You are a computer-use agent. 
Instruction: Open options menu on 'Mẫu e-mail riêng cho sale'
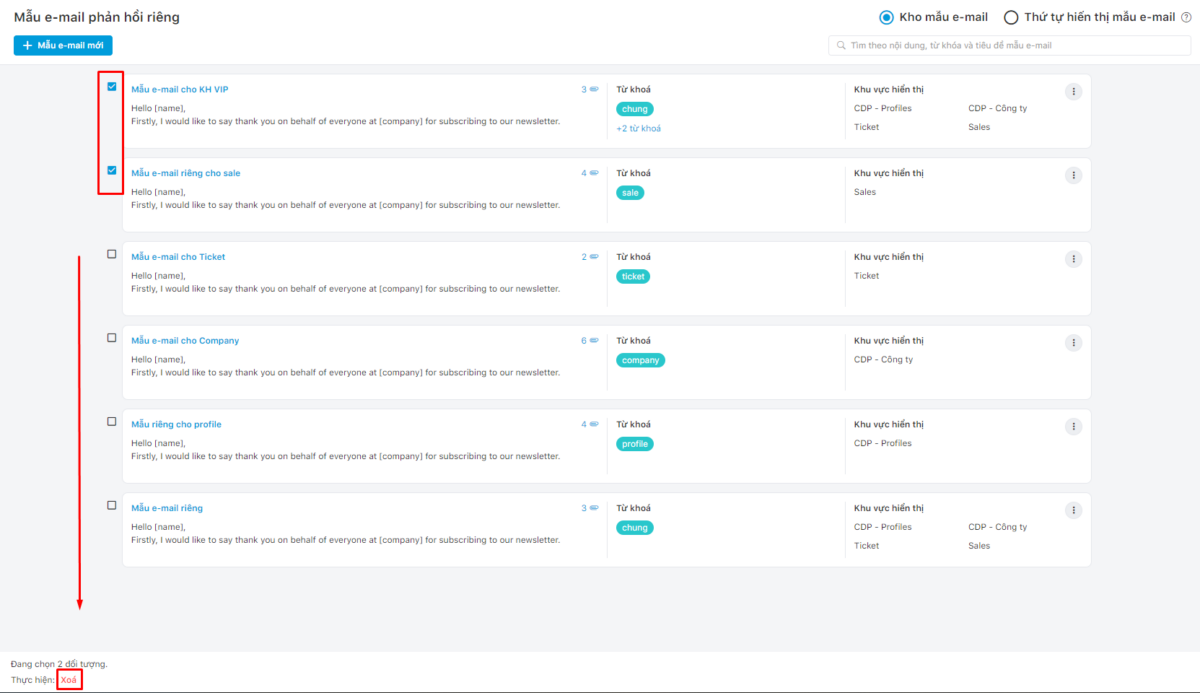pyautogui.click(x=1073, y=174)
